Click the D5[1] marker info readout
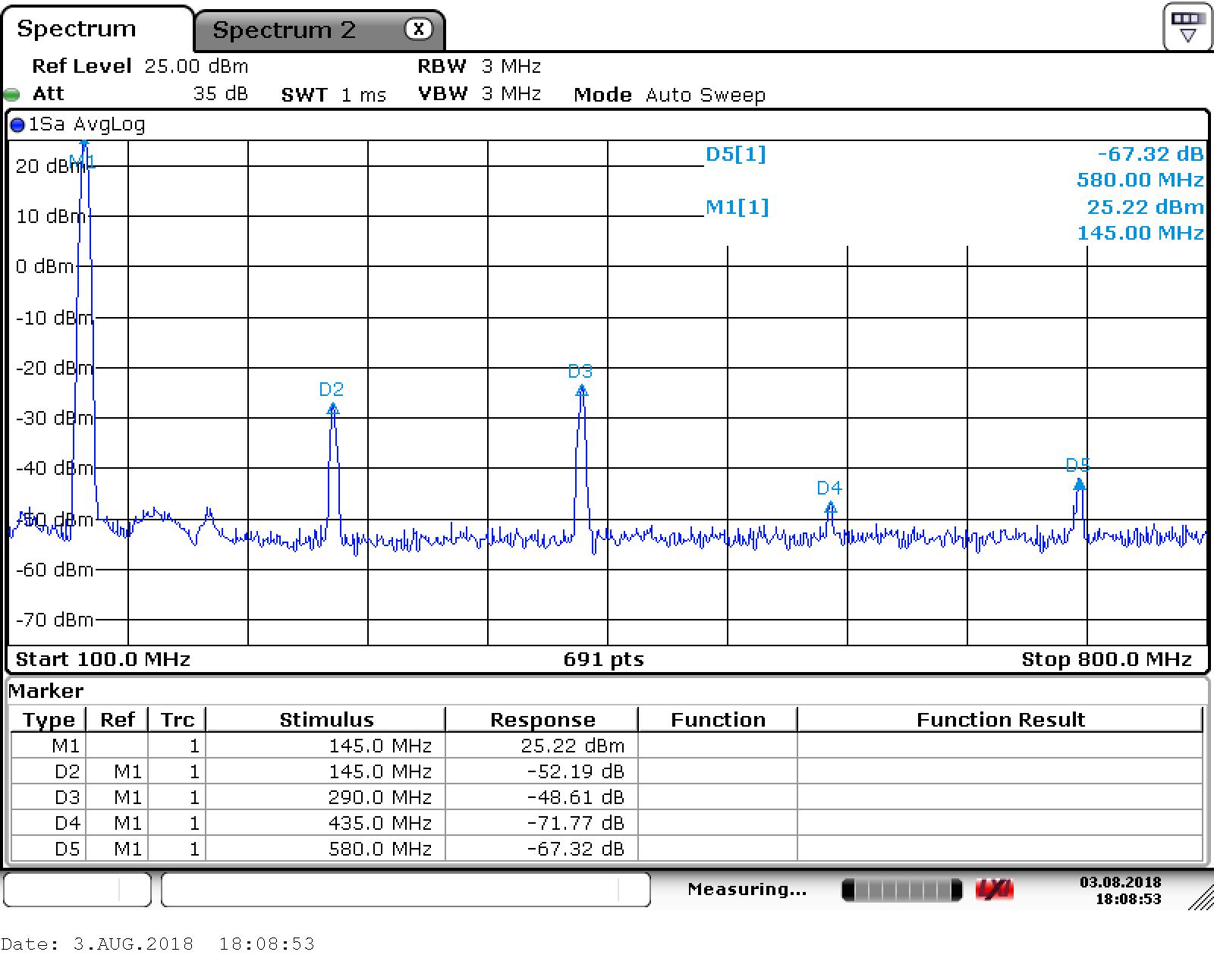1214x980 pixels. 955,167
